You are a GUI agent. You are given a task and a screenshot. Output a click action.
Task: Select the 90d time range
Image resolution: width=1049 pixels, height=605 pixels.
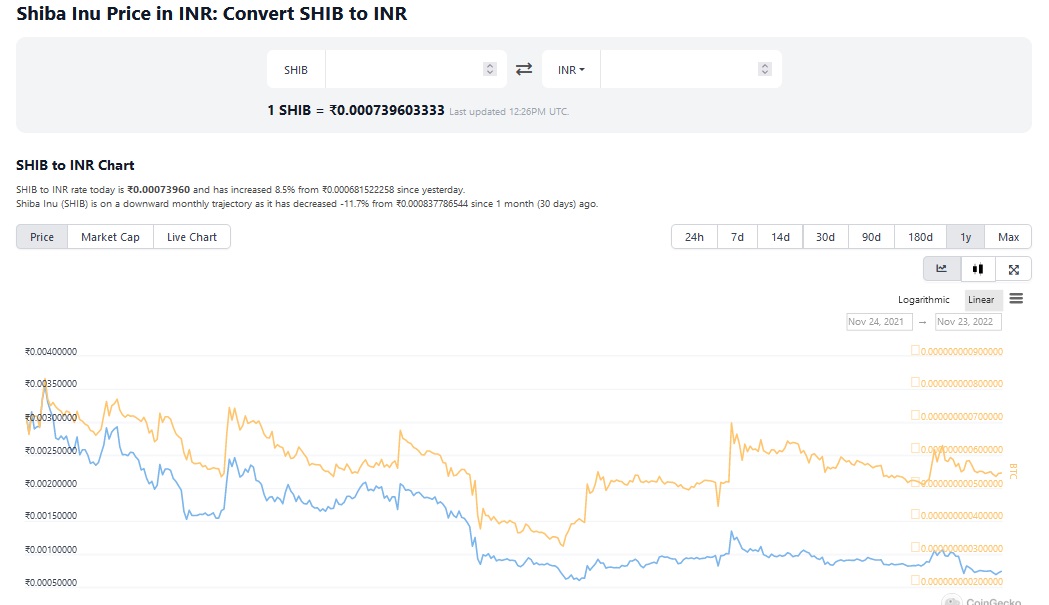coord(871,237)
